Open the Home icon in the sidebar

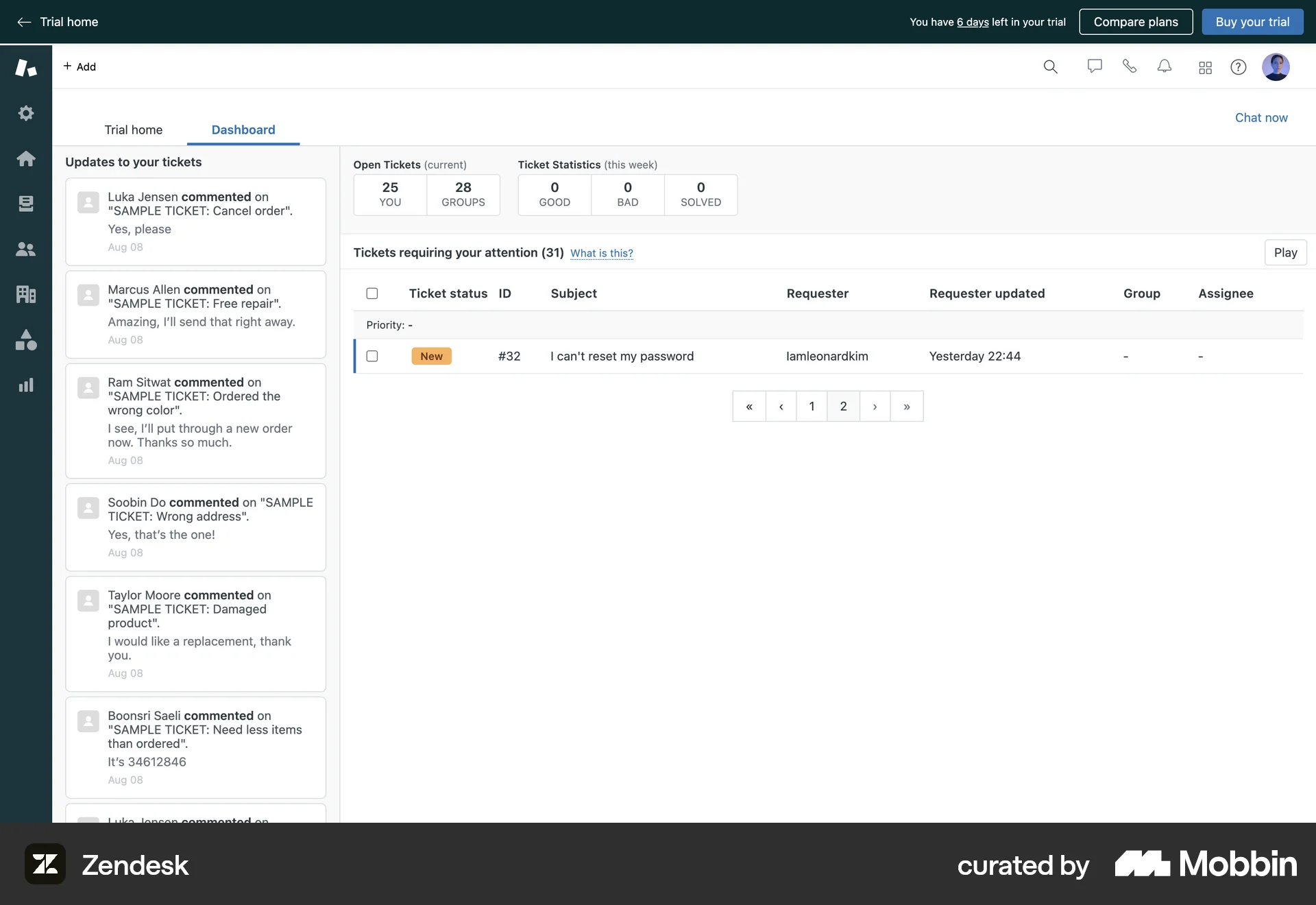(26, 158)
